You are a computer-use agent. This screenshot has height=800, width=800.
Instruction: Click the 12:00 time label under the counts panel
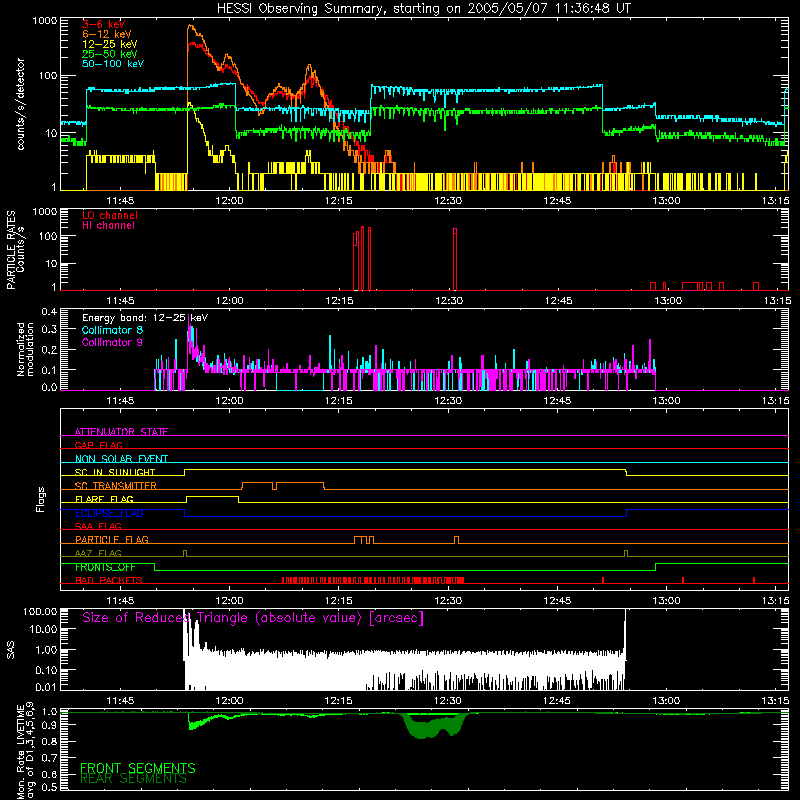click(x=229, y=201)
